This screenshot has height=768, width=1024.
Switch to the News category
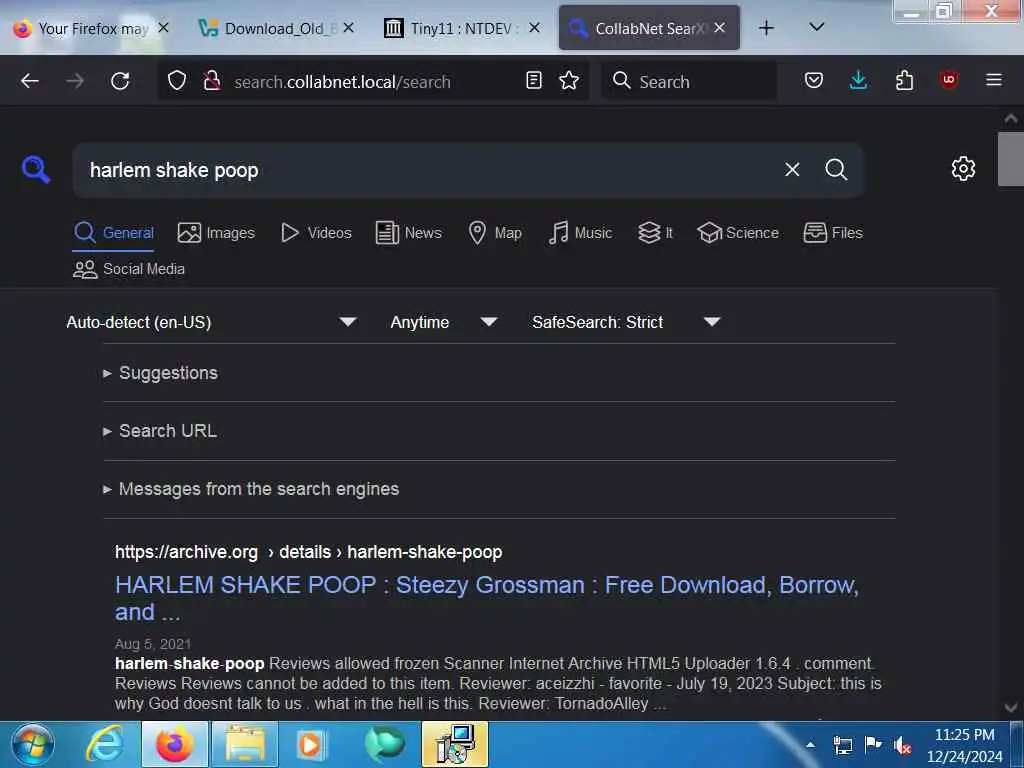[x=409, y=232]
